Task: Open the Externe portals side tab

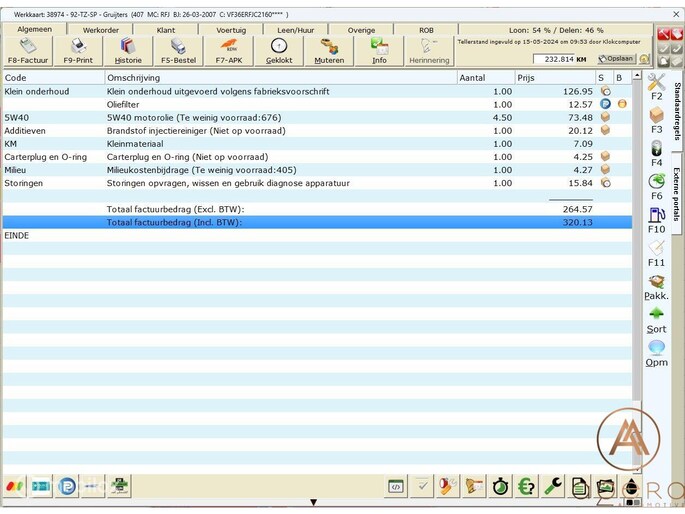Action: 676,193
